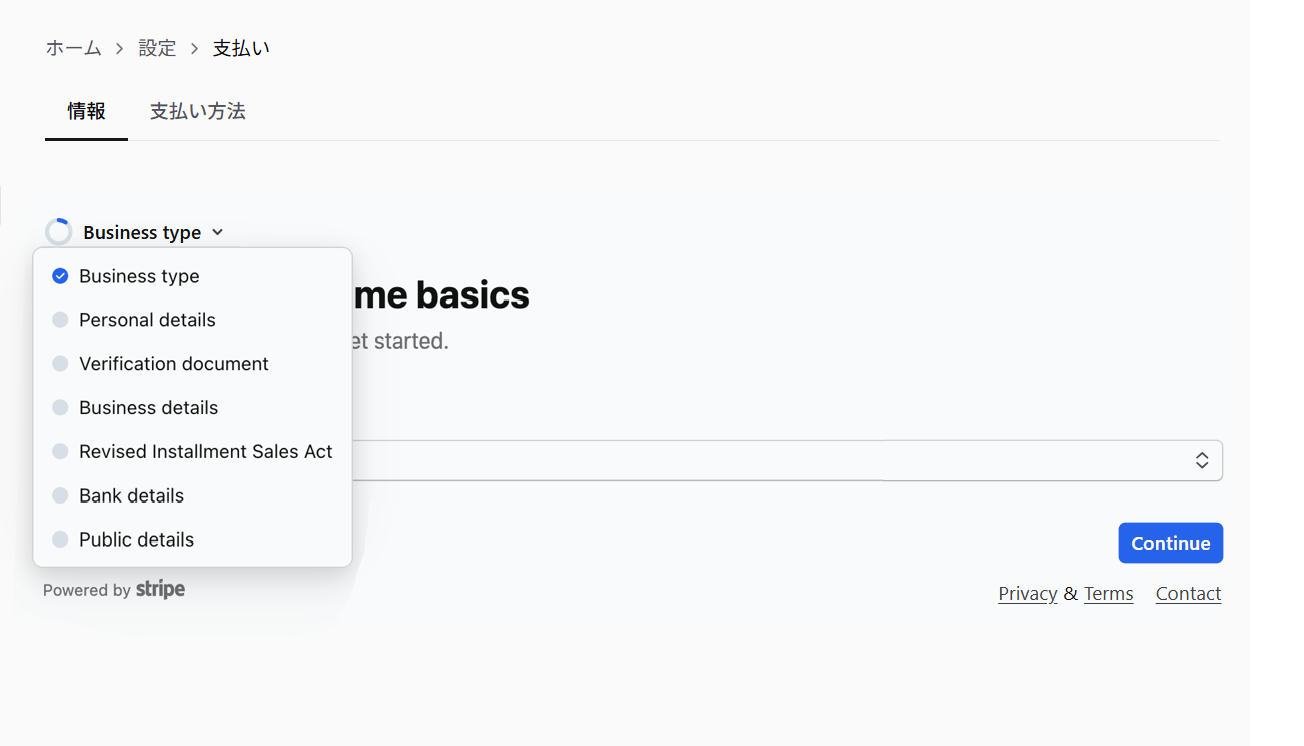Click the grey status dot beside Public details
Viewport: 1304px width, 746px height.
pyautogui.click(x=60, y=539)
